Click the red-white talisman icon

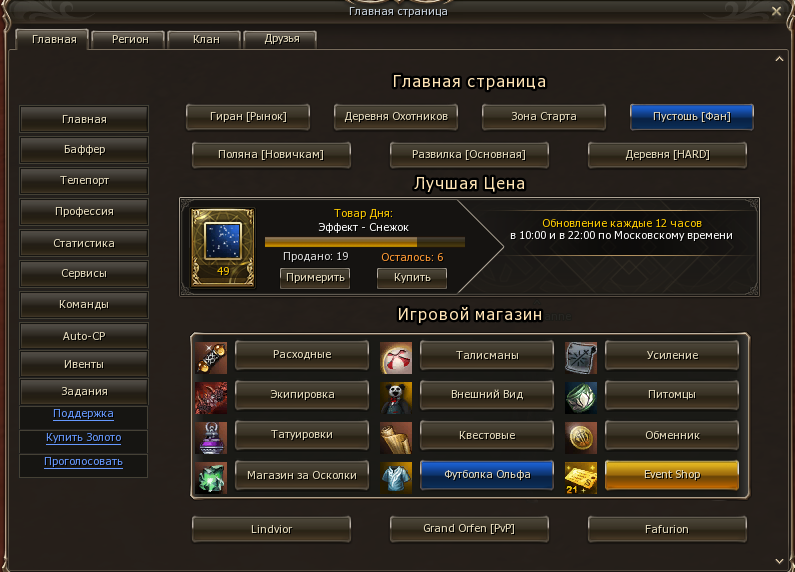395,358
